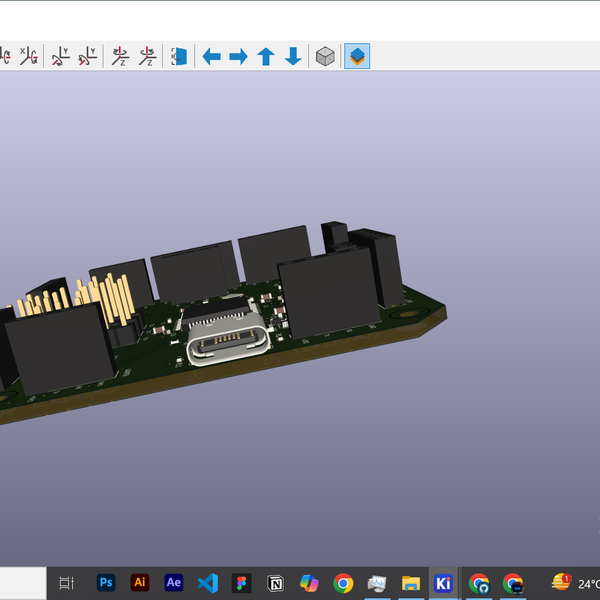Move the board right with the blue arrow
600x600 pixels.
click(238, 57)
